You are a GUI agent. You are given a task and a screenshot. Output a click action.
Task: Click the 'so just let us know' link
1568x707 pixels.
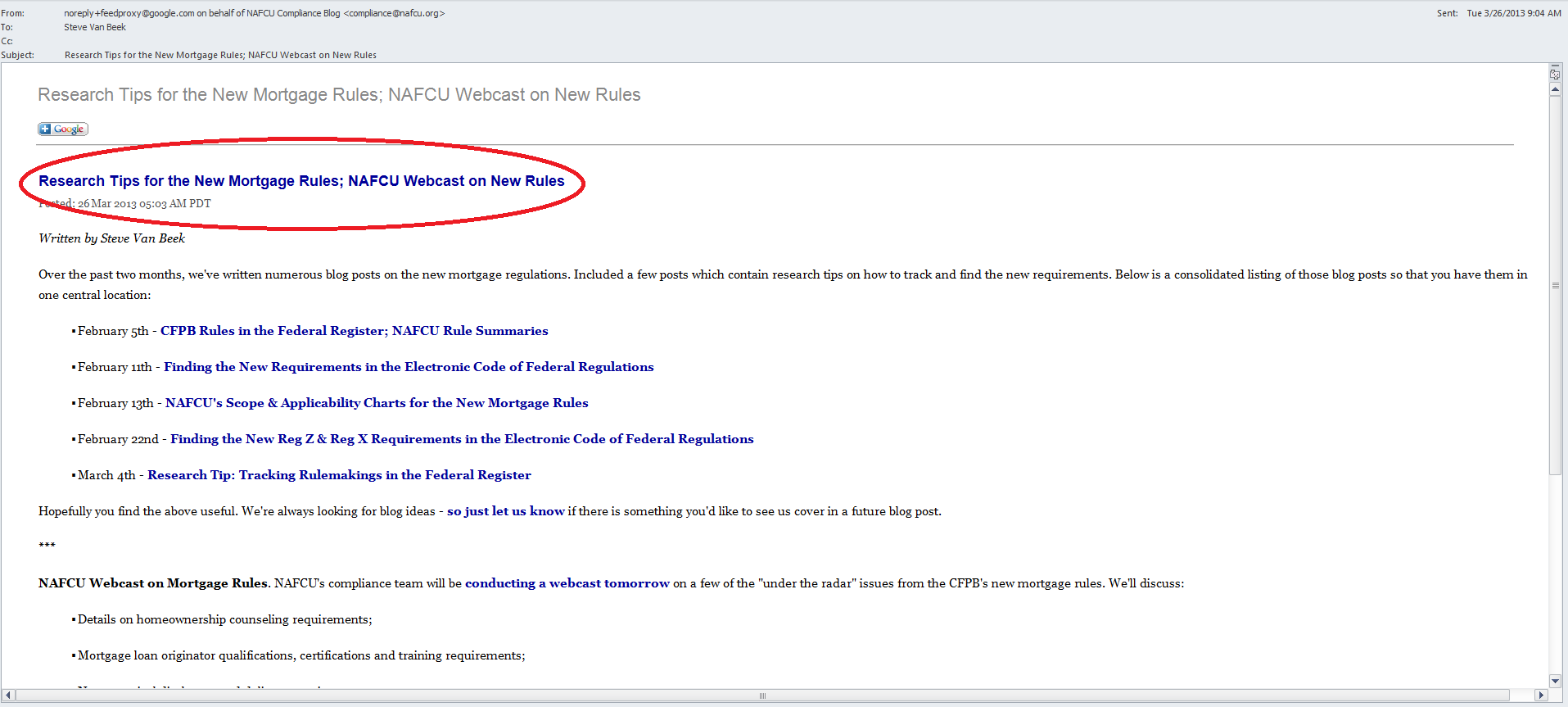pos(506,511)
